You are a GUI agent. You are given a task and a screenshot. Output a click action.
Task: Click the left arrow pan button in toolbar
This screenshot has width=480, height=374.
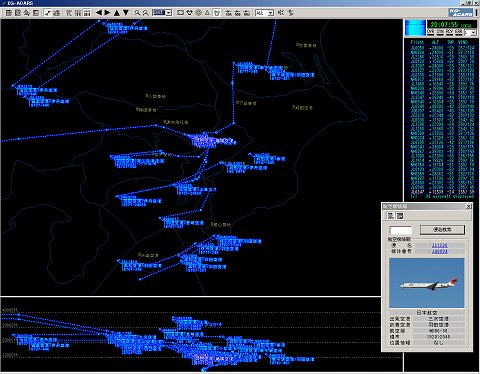99,13
